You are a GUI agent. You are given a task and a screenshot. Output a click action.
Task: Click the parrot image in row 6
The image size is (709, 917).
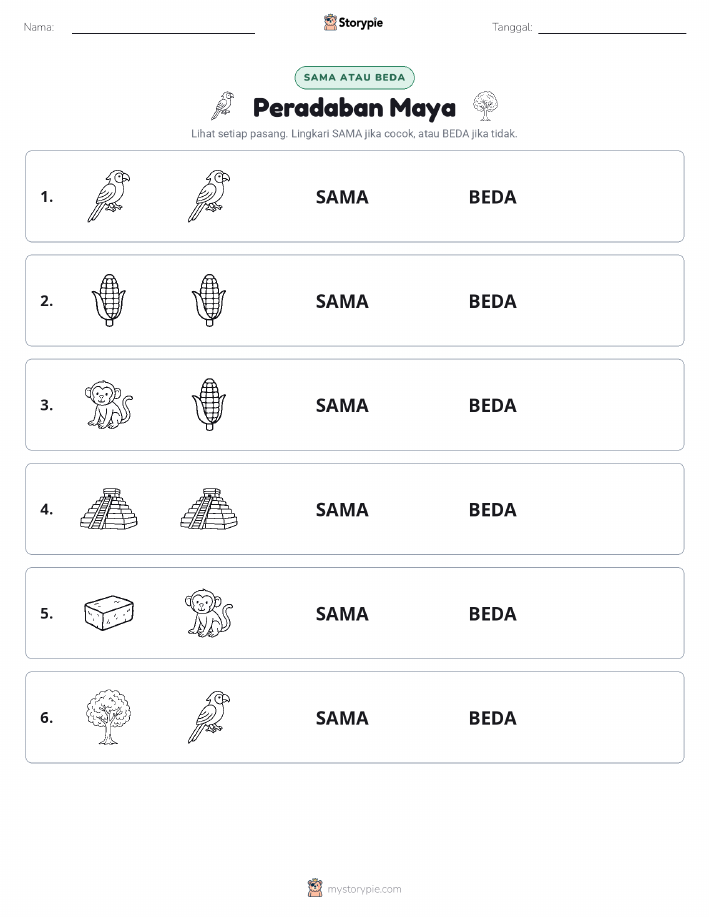209,717
